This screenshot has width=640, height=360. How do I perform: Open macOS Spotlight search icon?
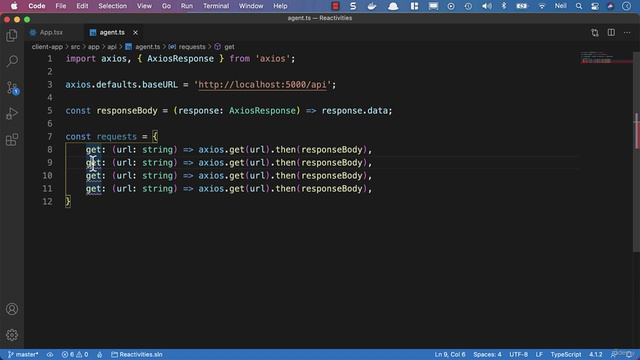click(x=579, y=6)
